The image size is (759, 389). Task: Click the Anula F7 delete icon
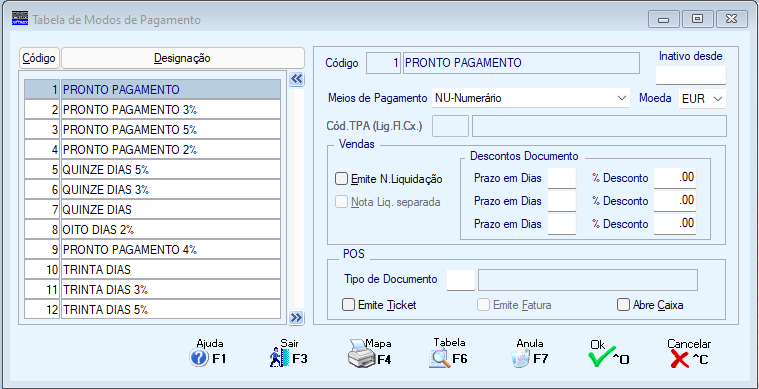(x=521, y=359)
